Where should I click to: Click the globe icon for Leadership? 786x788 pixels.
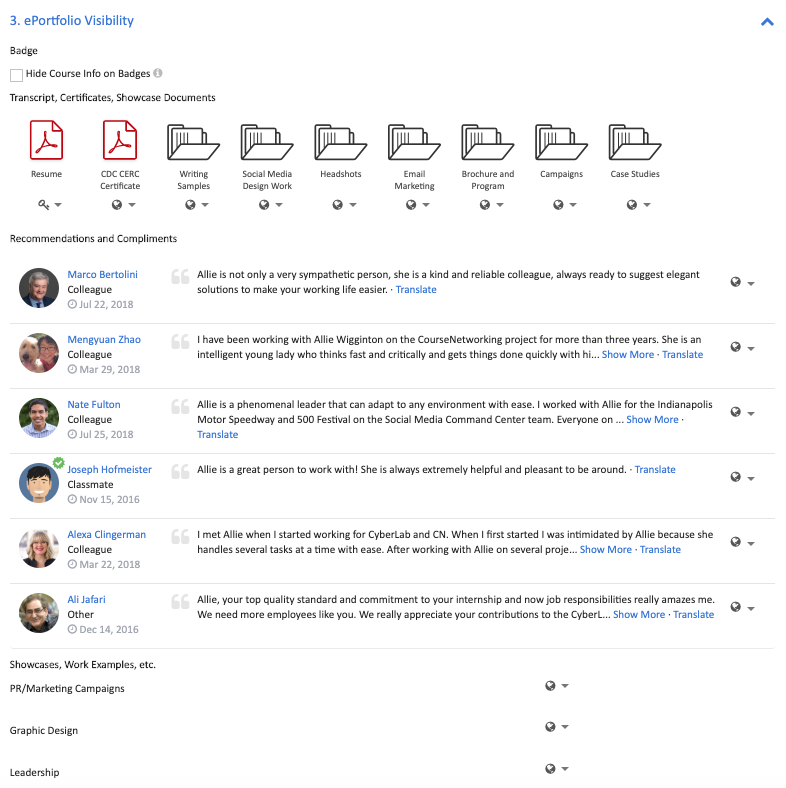[550, 768]
